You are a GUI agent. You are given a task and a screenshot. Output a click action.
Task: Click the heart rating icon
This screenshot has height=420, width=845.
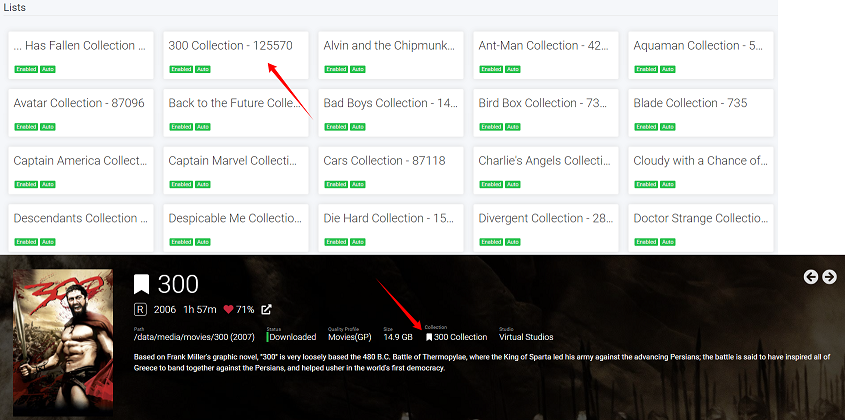[x=227, y=310]
